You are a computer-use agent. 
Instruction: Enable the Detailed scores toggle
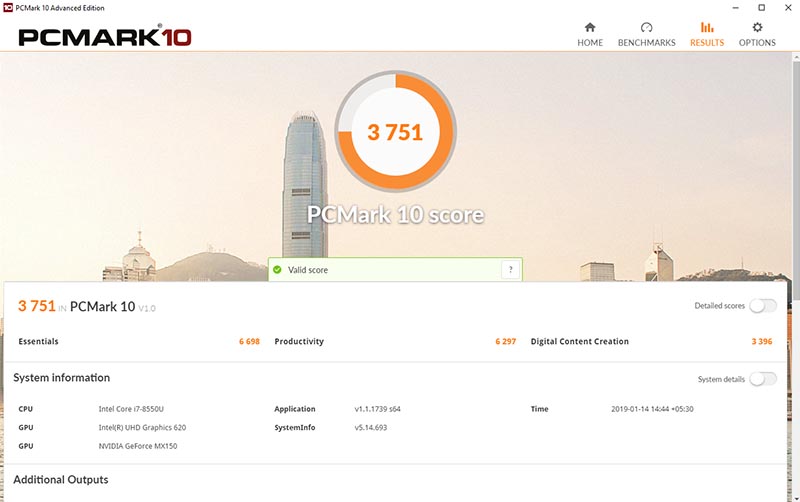(763, 306)
